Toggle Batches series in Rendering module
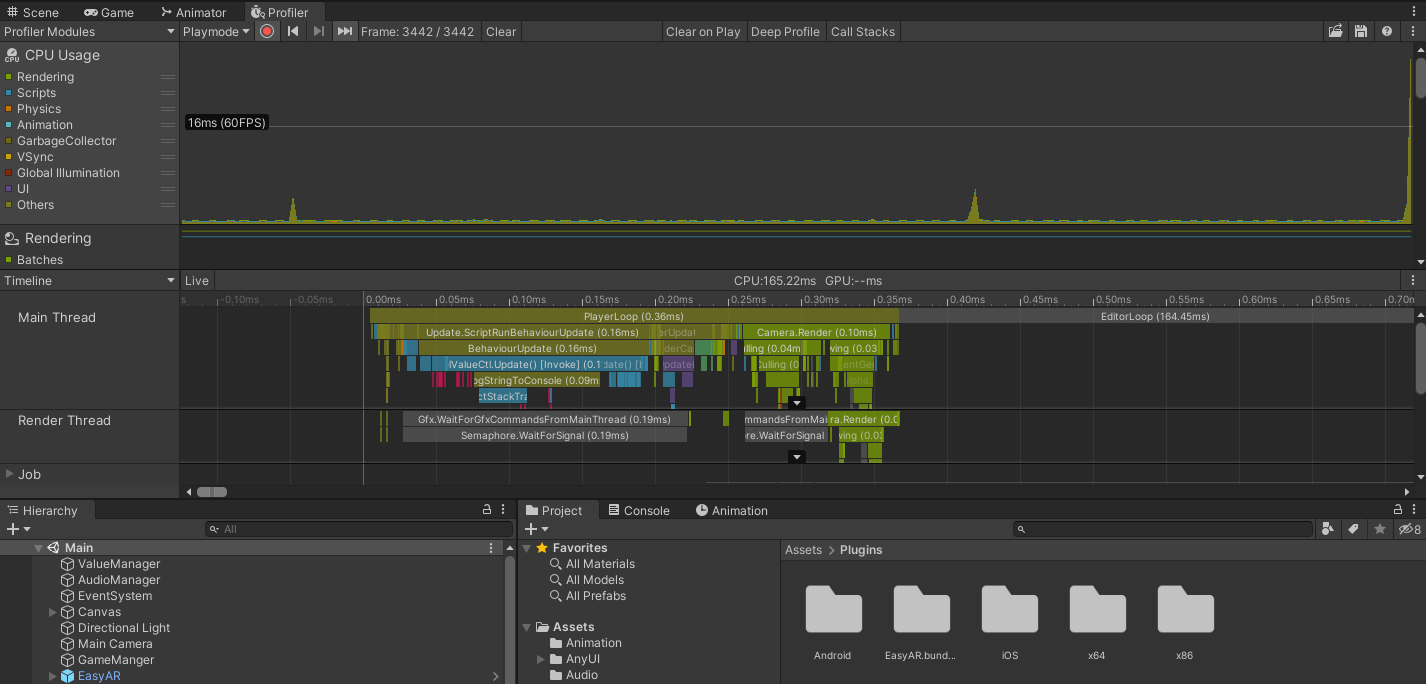 (x=9, y=260)
